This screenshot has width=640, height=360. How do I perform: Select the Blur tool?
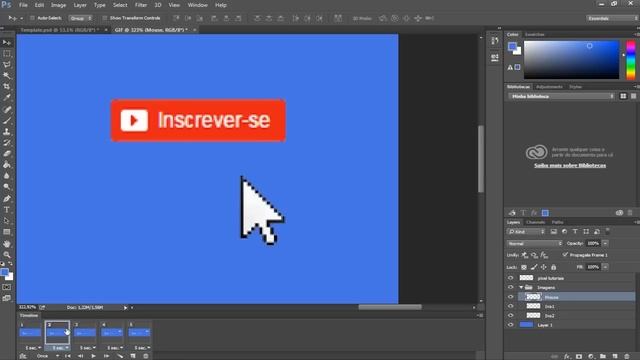click(x=7, y=176)
